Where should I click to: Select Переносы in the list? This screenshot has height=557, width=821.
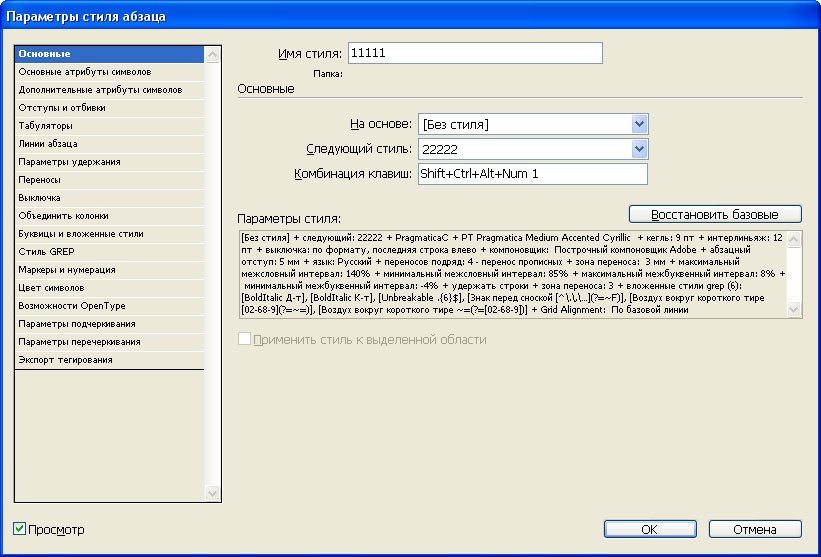pyautogui.click(x=109, y=180)
